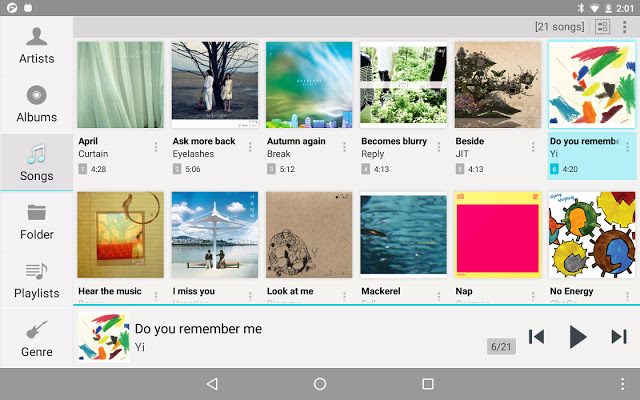Open the Albums section
This screenshot has height=400, width=640.
tap(36, 104)
